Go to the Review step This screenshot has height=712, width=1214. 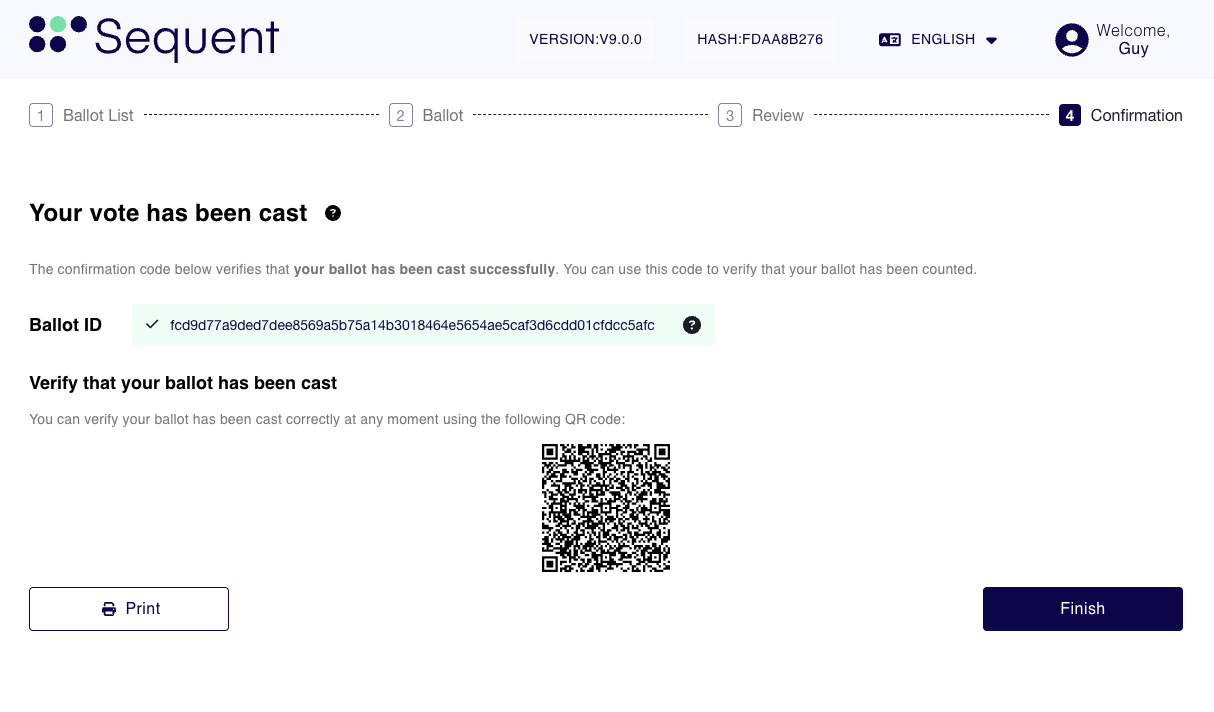pos(777,116)
